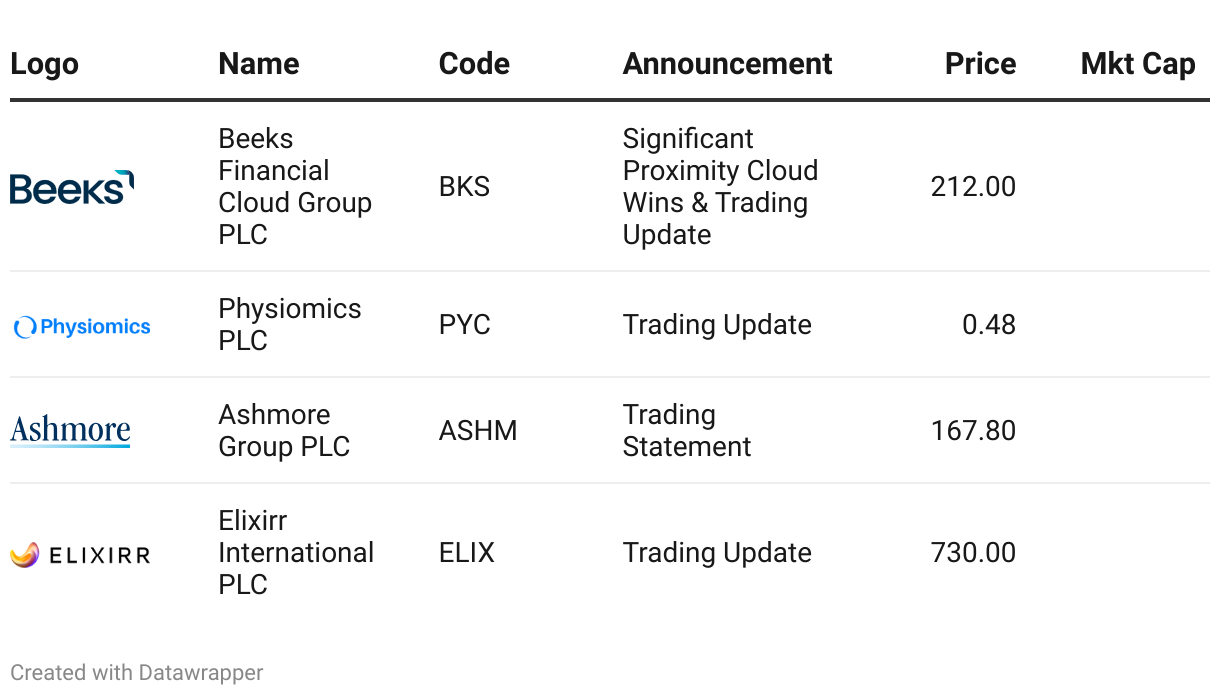This screenshot has width=1220, height=696.
Task: Click the Code column header
Action: point(474,64)
